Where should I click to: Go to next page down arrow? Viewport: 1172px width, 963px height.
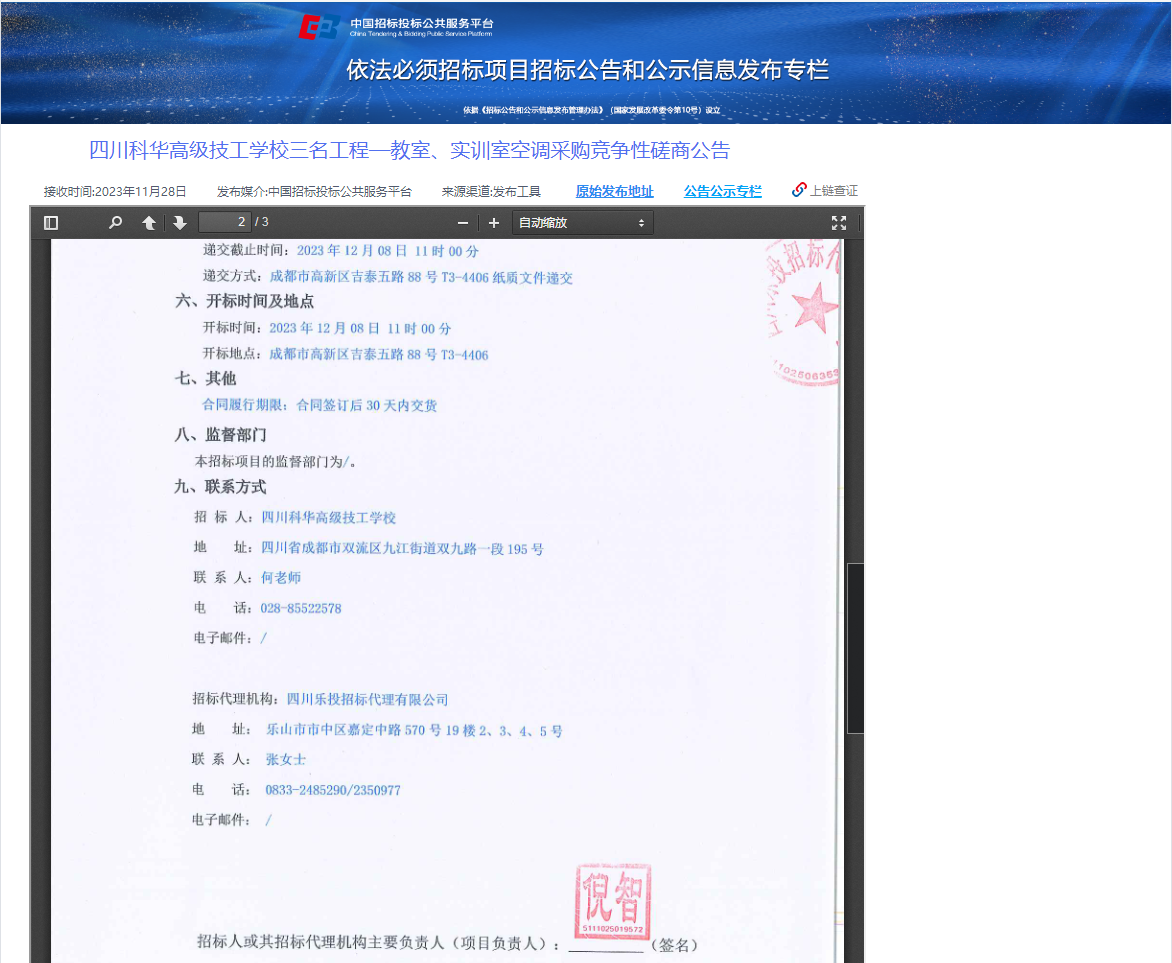click(179, 223)
